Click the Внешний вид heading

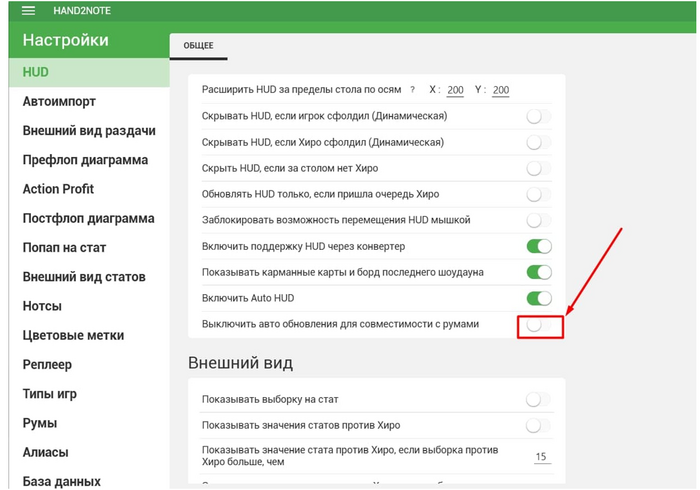tap(241, 363)
